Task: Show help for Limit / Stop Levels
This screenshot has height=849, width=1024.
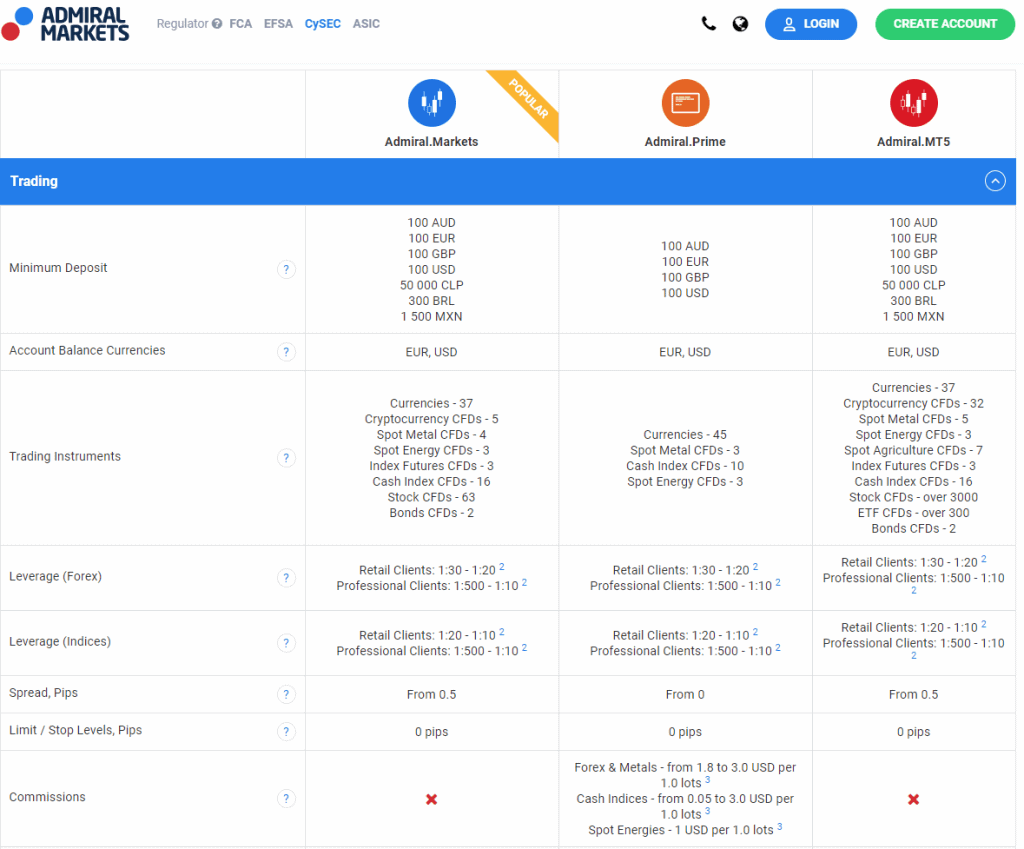Action: pyautogui.click(x=286, y=731)
